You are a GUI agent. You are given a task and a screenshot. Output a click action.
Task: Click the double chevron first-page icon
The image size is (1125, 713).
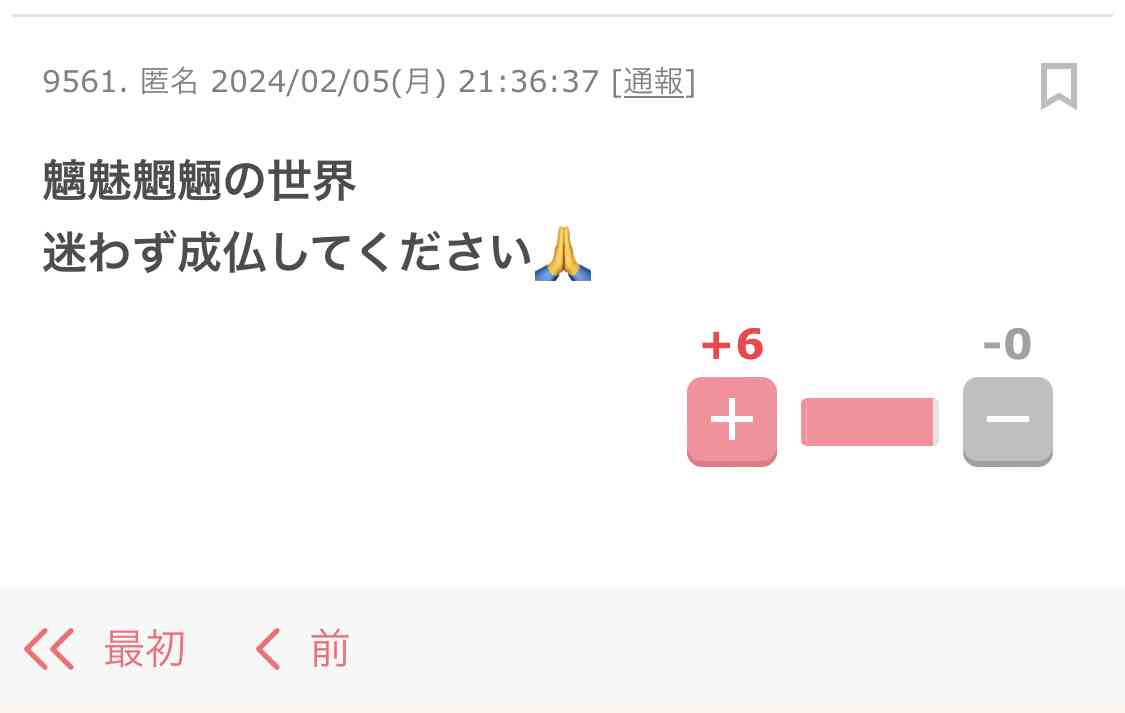(x=50, y=649)
